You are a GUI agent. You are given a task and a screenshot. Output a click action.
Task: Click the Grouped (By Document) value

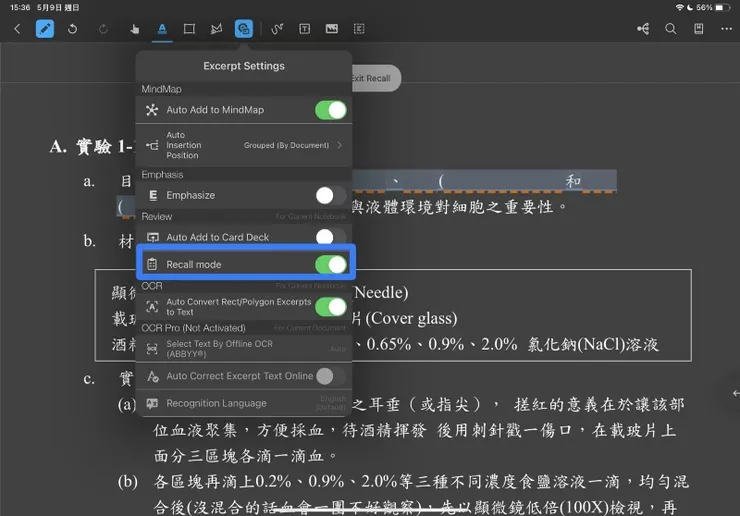[286, 145]
